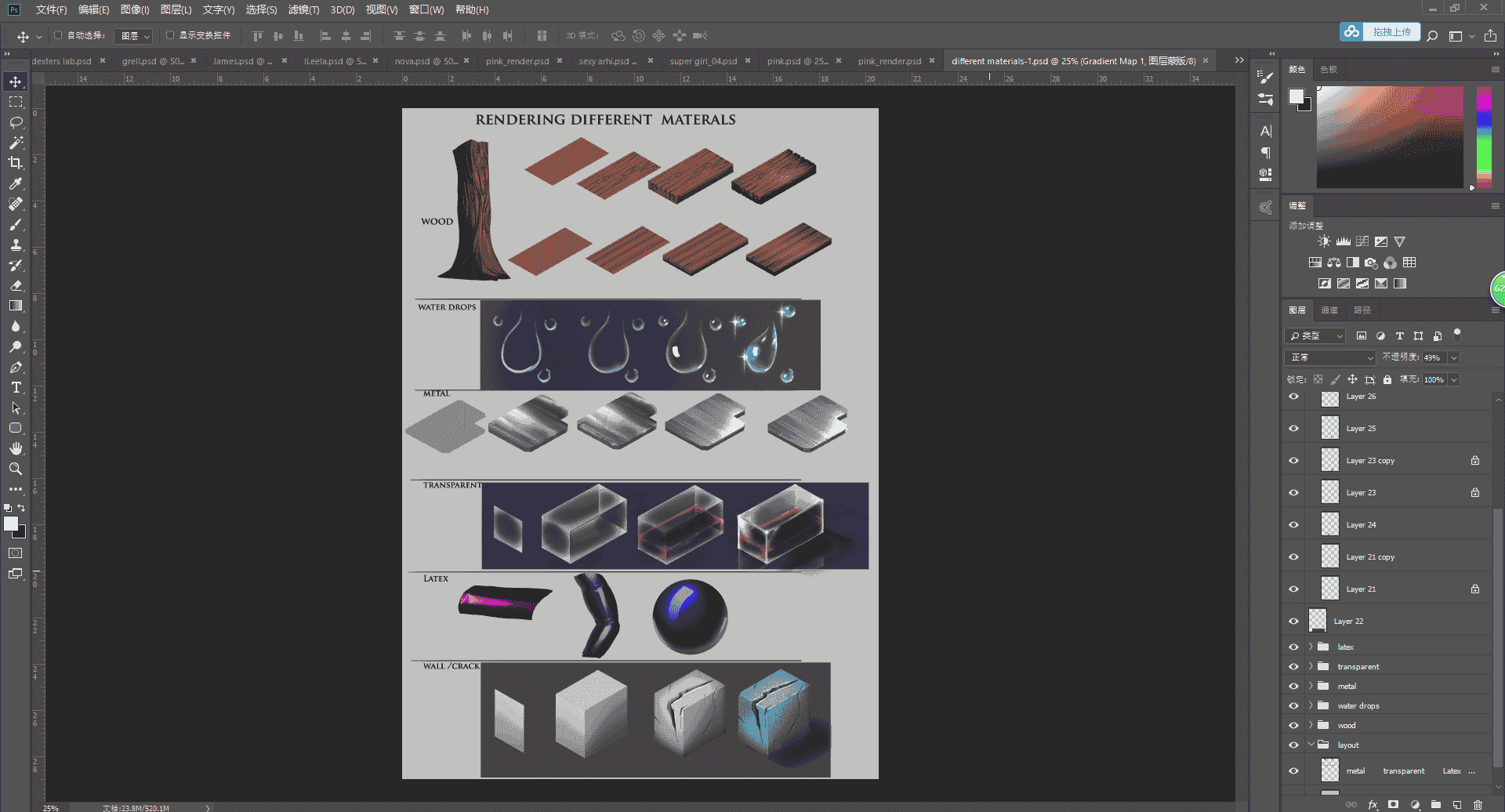This screenshot has height=812, width=1505.
Task: Select the Gradient tool
Action: tap(16, 306)
